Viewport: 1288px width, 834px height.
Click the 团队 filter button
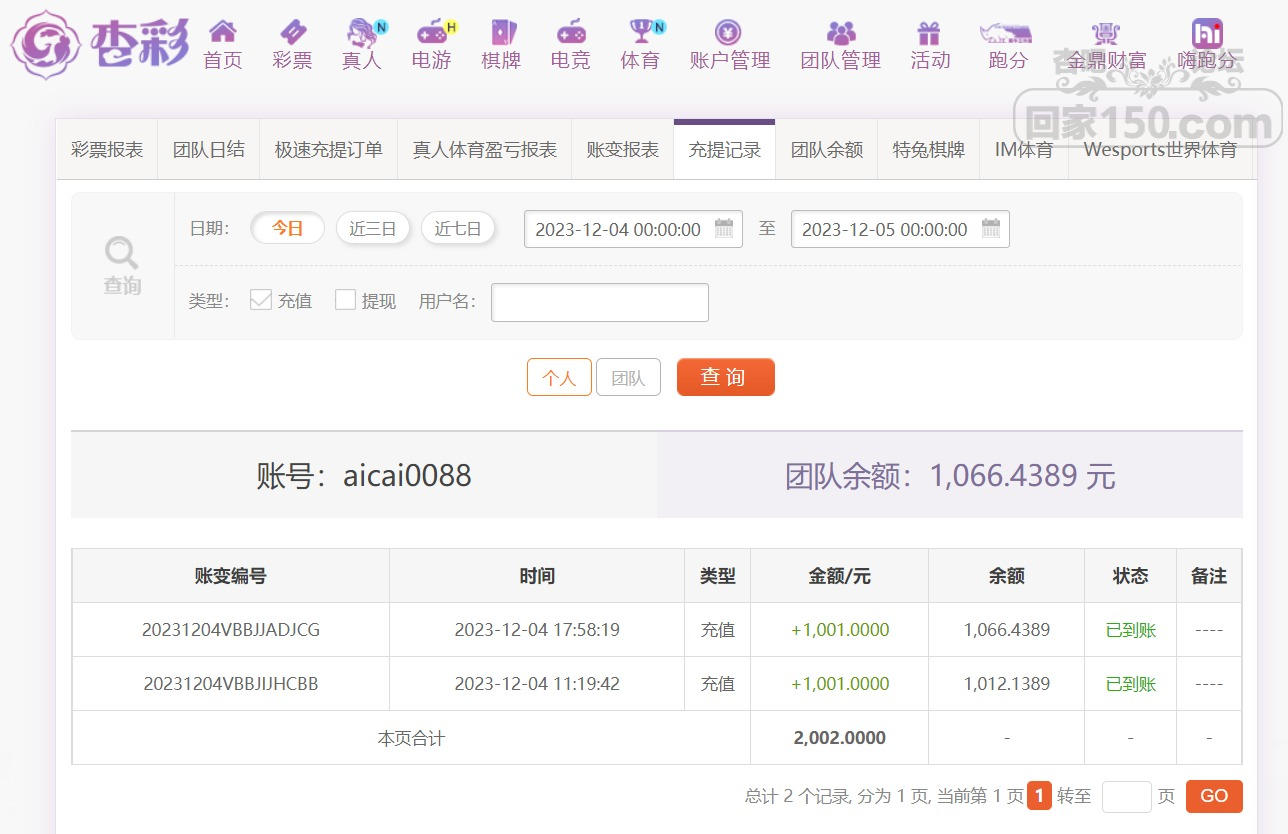(x=628, y=378)
